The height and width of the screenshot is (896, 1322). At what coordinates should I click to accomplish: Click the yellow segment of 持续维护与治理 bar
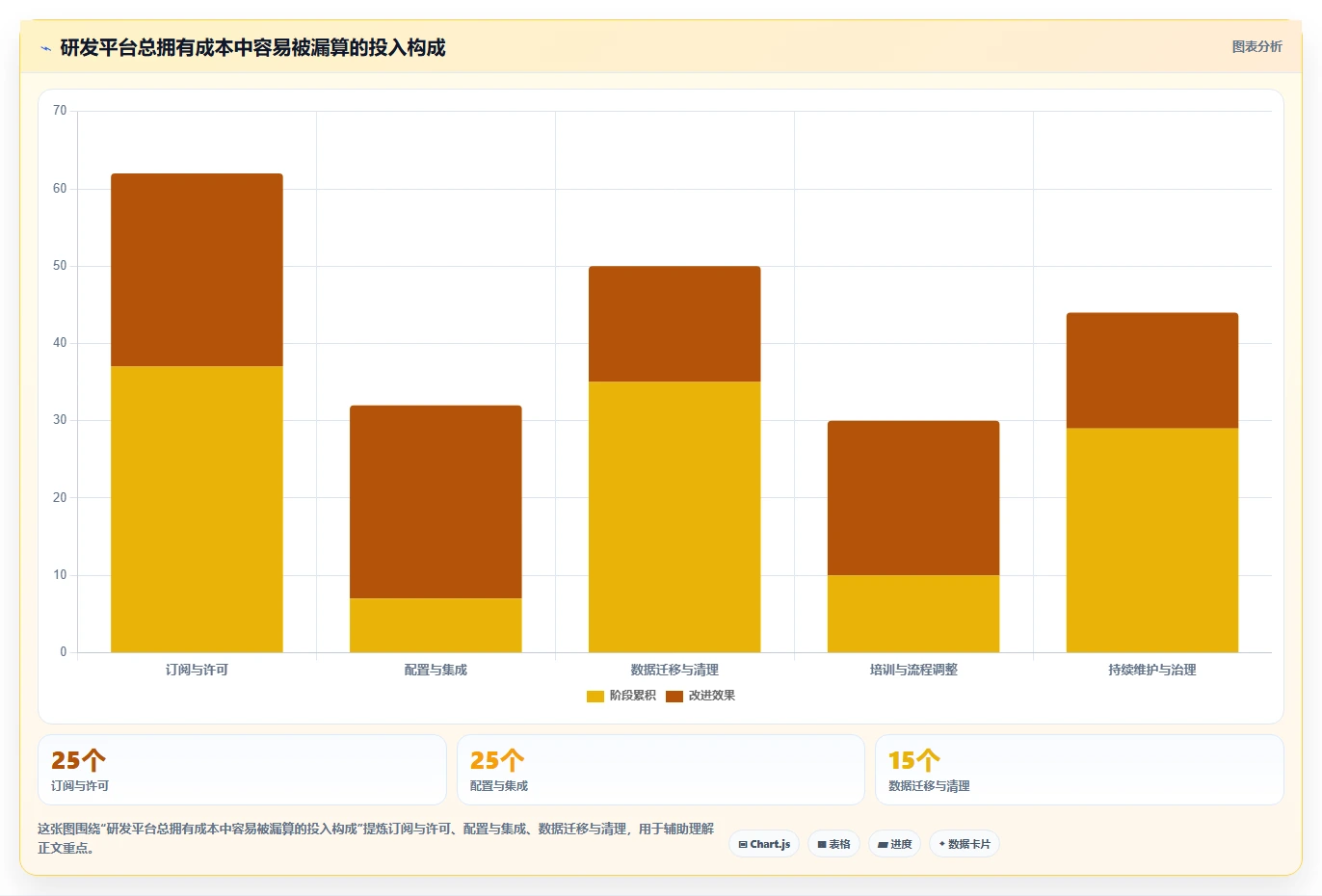1152,540
